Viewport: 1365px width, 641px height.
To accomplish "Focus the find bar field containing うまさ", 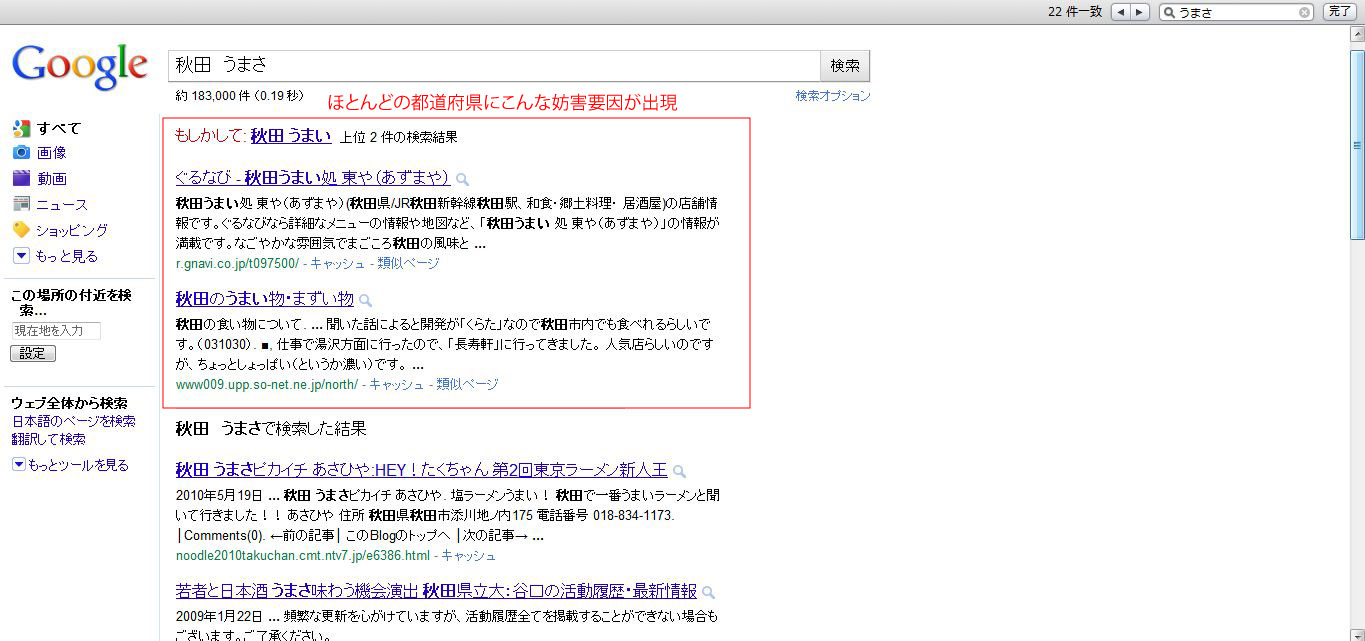I will pyautogui.click(x=1236, y=12).
